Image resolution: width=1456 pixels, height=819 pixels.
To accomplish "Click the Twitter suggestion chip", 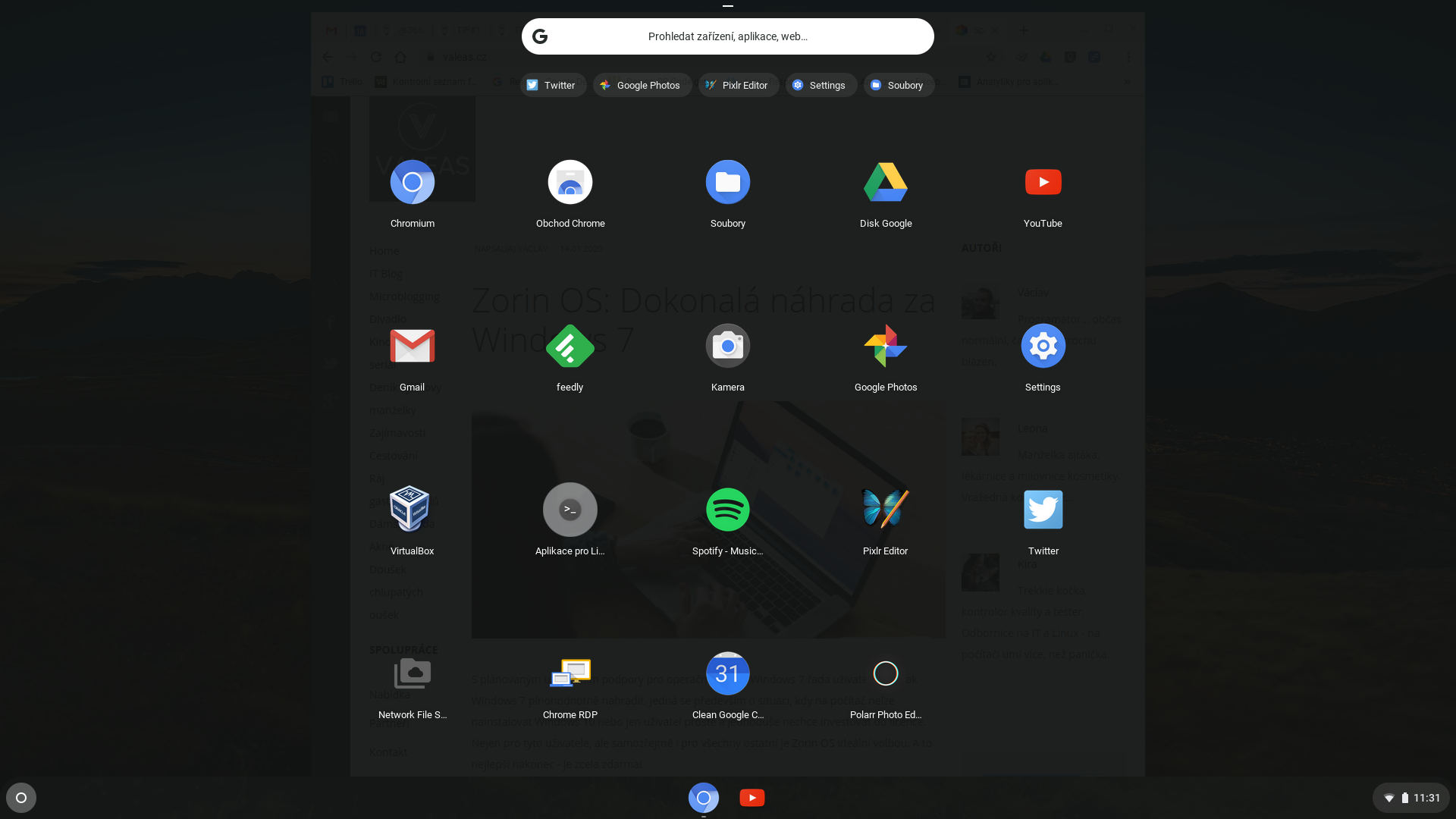I will tap(553, 85).
